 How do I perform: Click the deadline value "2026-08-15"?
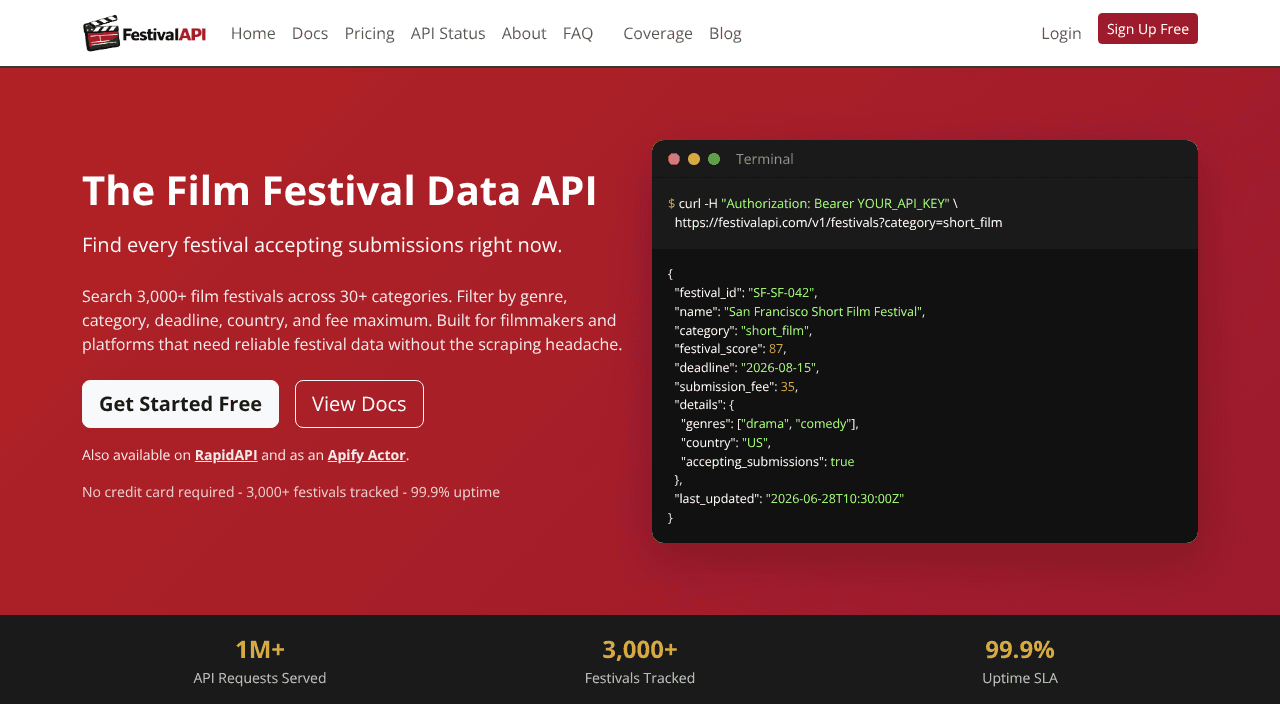pyautogui.click(x=779, y=367)
